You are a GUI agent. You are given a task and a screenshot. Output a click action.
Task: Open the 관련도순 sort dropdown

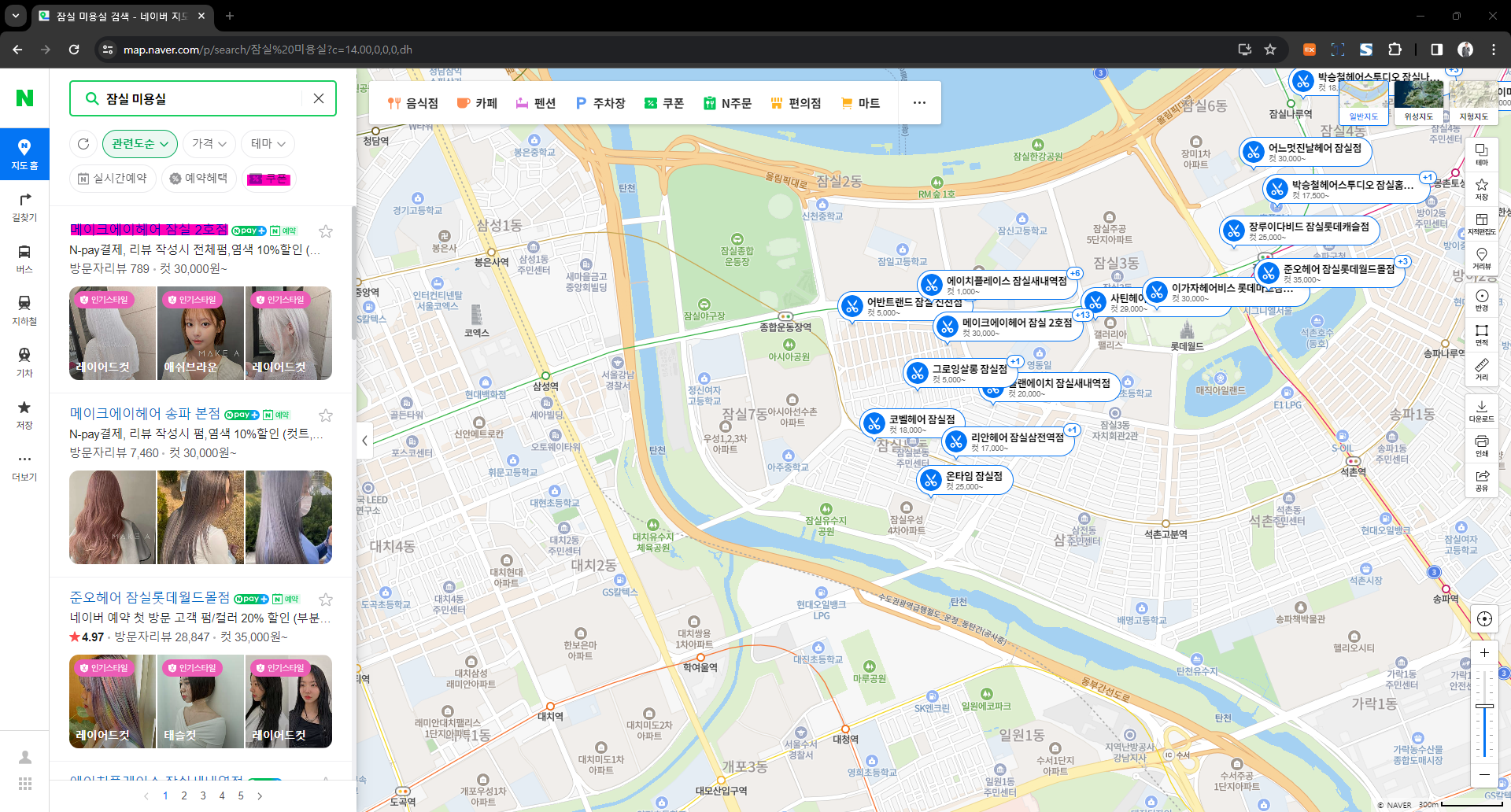[x=140, y=144]
